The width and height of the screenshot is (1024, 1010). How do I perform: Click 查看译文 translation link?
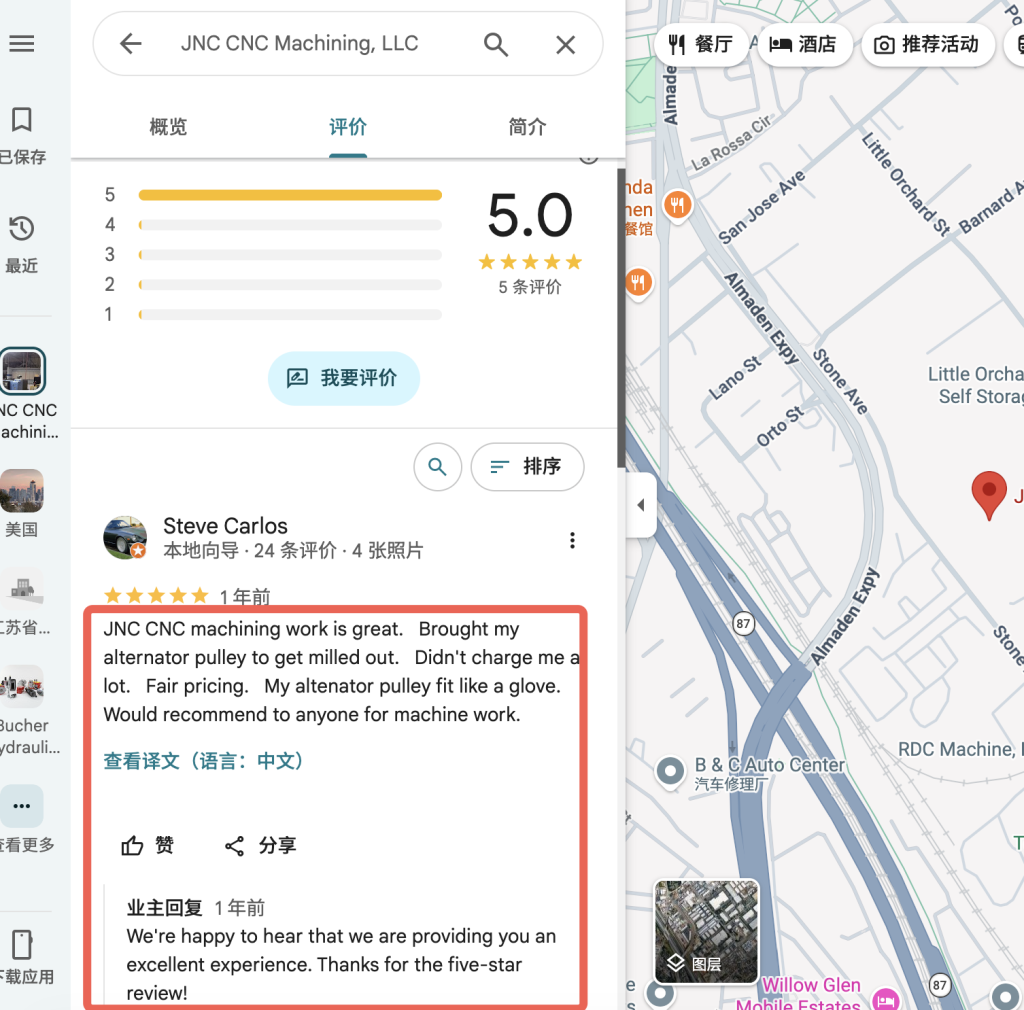click(203, 761)
